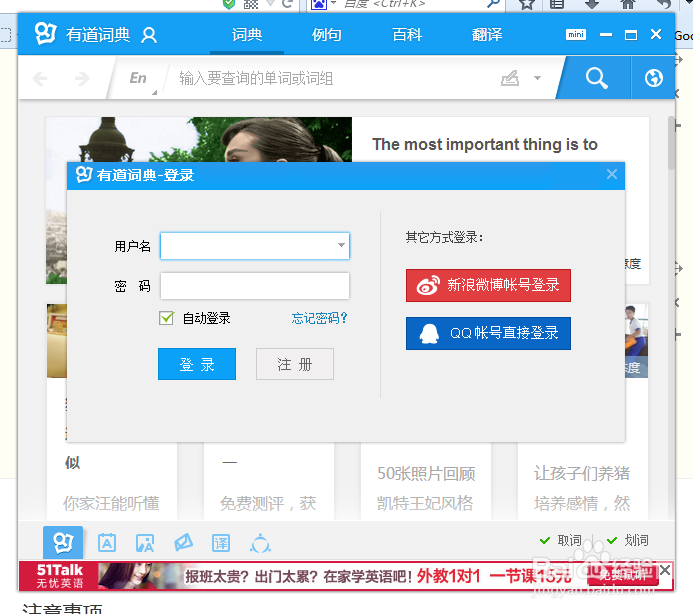The height and width of the screenshot is (614, 693).
Task: Open the 50张照片回顾 article card
Action: (x=426, y=482)
